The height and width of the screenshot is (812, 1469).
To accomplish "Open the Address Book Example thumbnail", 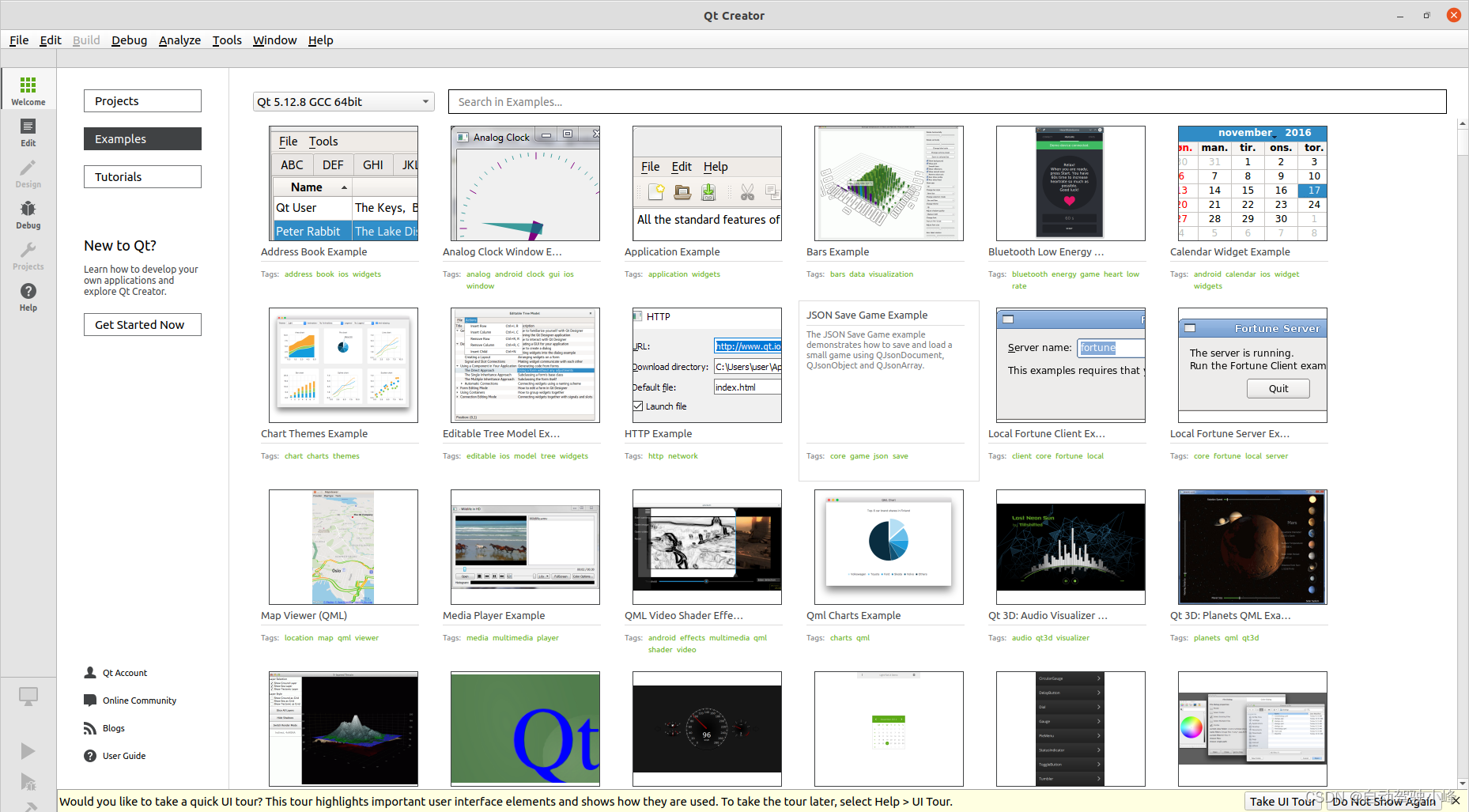I will click(343, 183).
